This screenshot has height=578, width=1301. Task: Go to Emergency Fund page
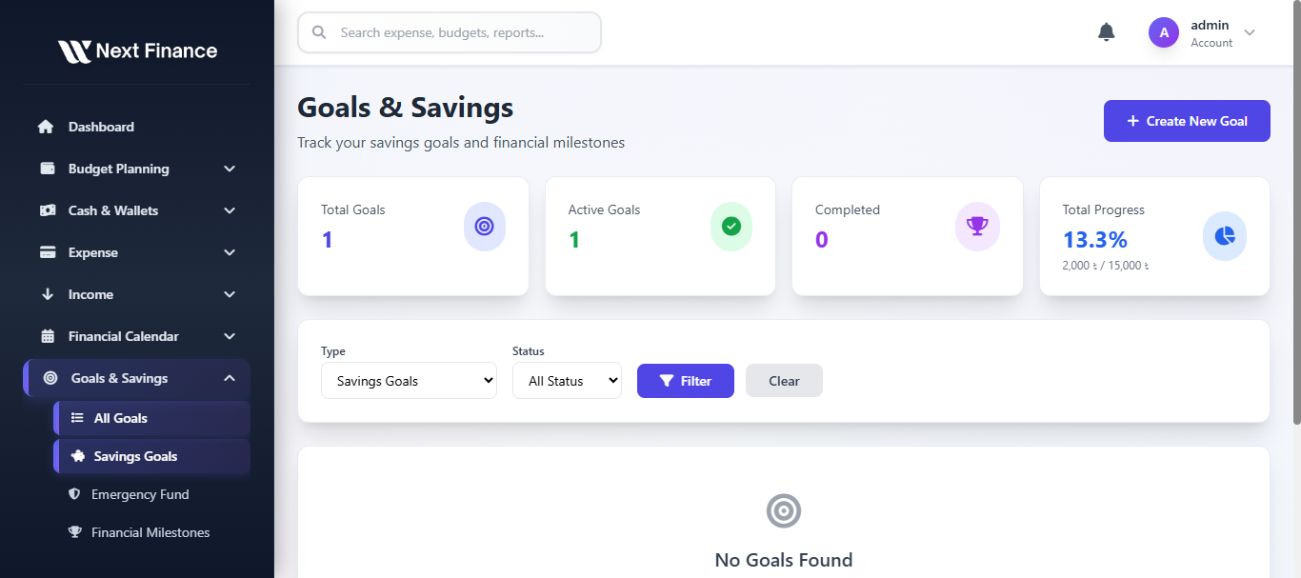pos(139,494)
